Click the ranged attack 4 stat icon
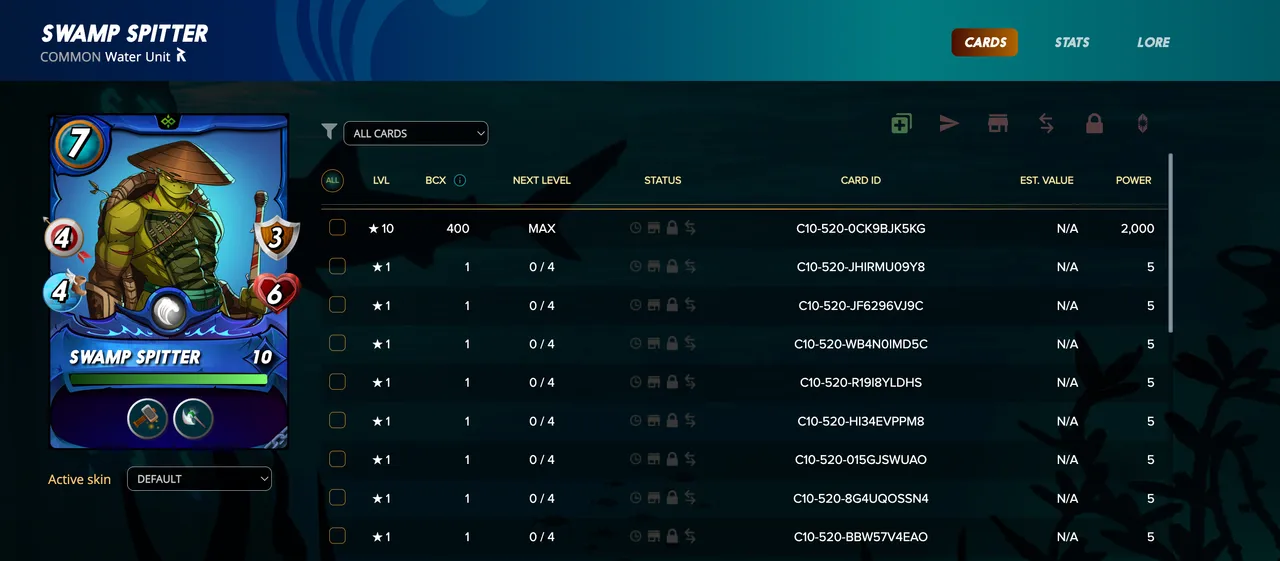The image size is (1280, 561). [65, 238]
